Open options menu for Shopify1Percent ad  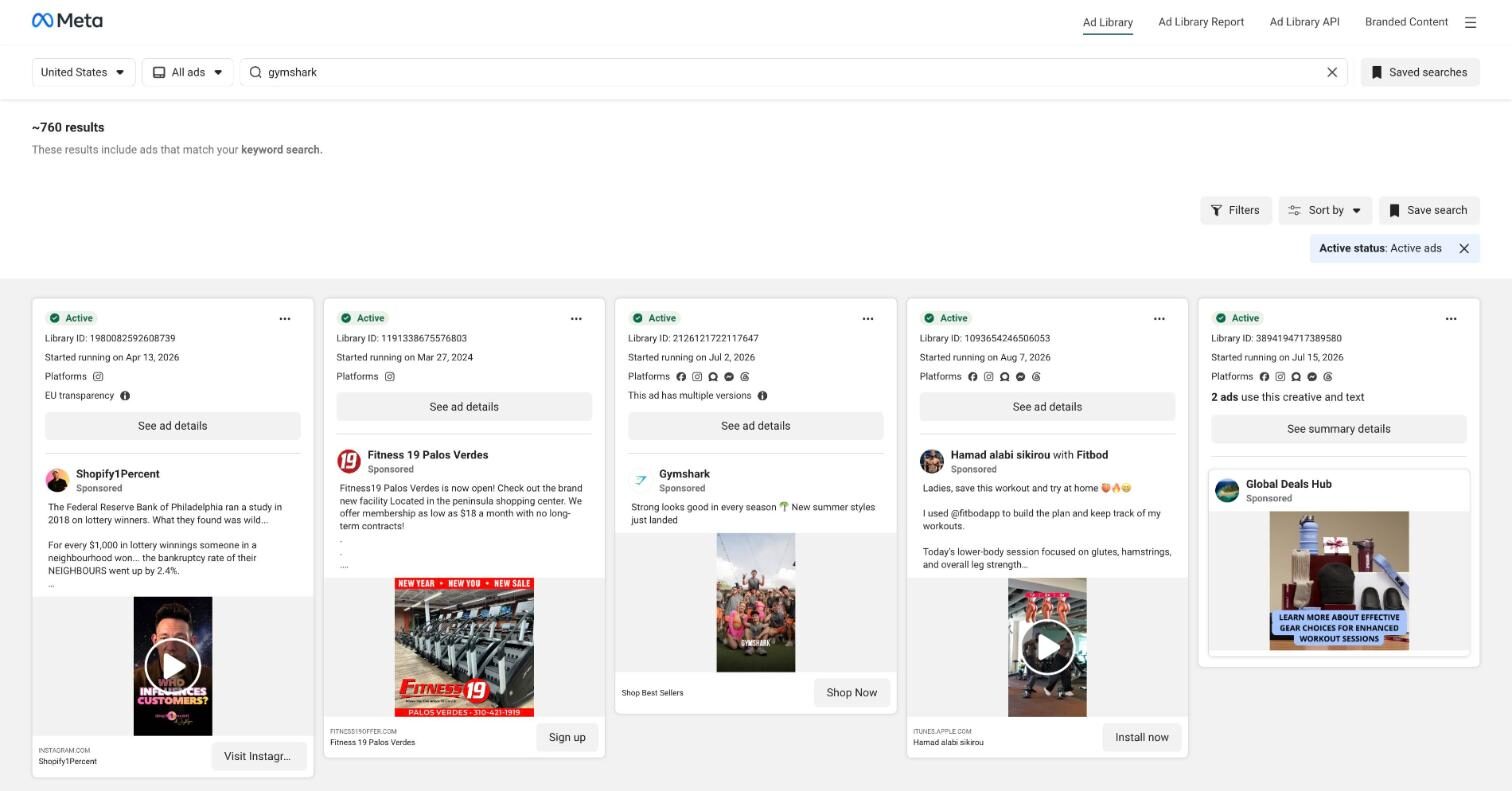point(285,318)
